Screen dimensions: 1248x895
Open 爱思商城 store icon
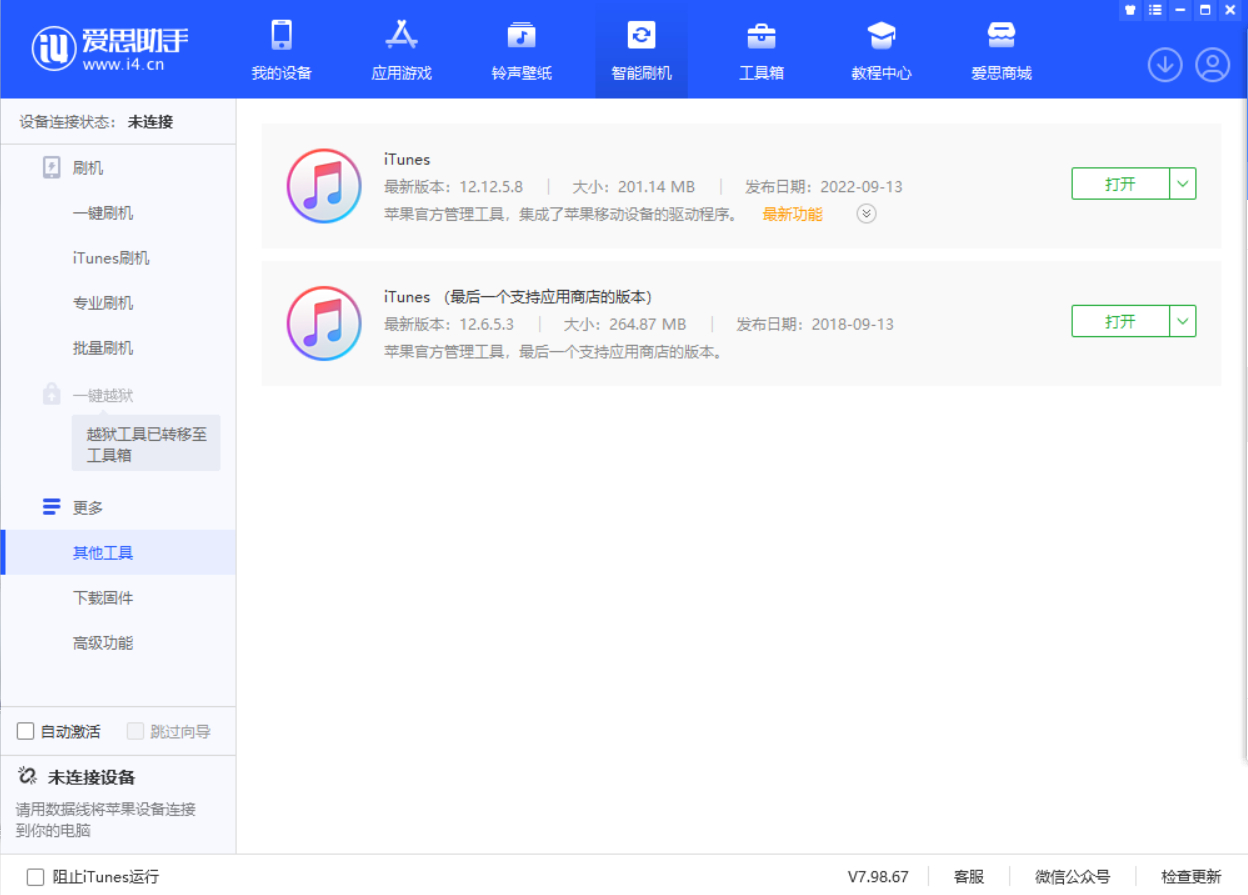[x=1001, y=36]
